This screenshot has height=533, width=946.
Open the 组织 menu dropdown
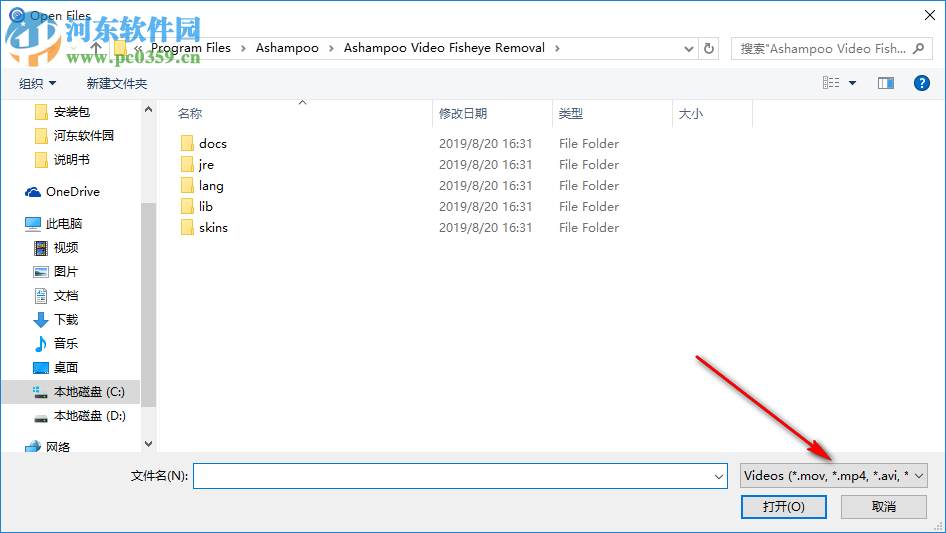click(x=37, y=83)
